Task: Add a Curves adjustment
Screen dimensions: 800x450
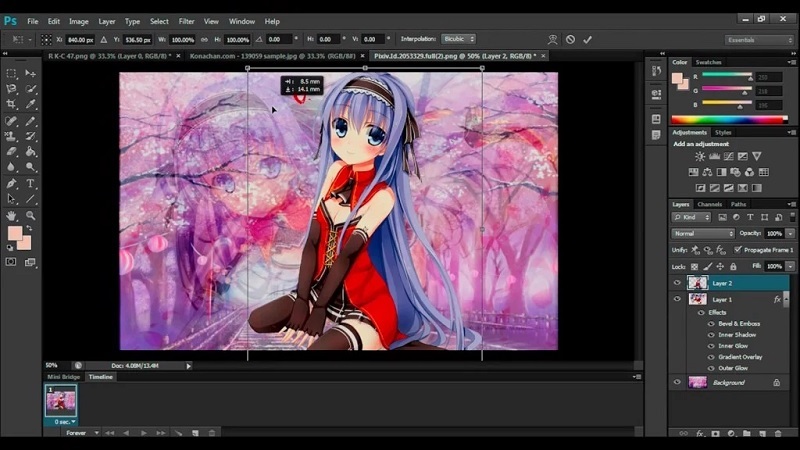Action: pyautogui.click(x=729, y=157)
